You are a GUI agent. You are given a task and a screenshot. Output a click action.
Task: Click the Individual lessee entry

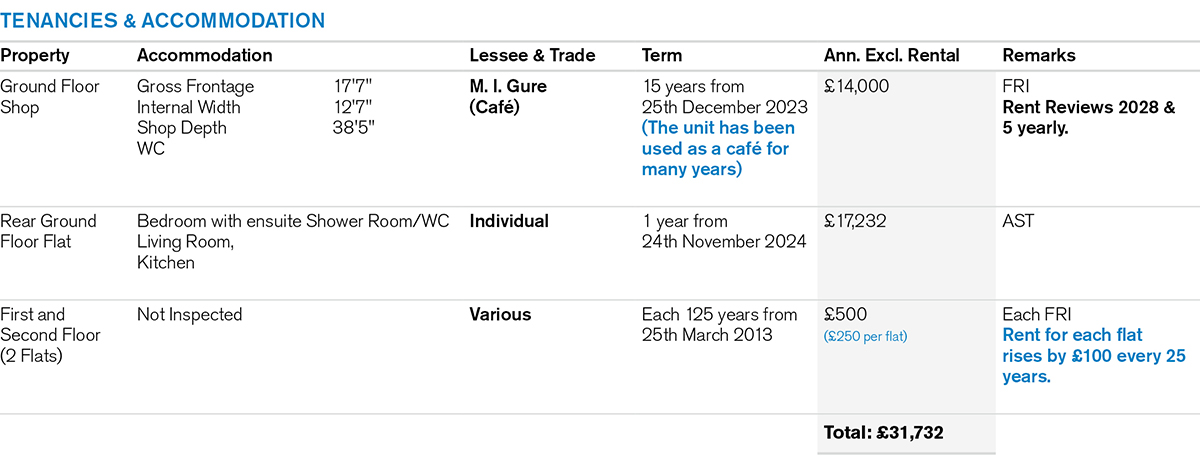coord(509,222)
